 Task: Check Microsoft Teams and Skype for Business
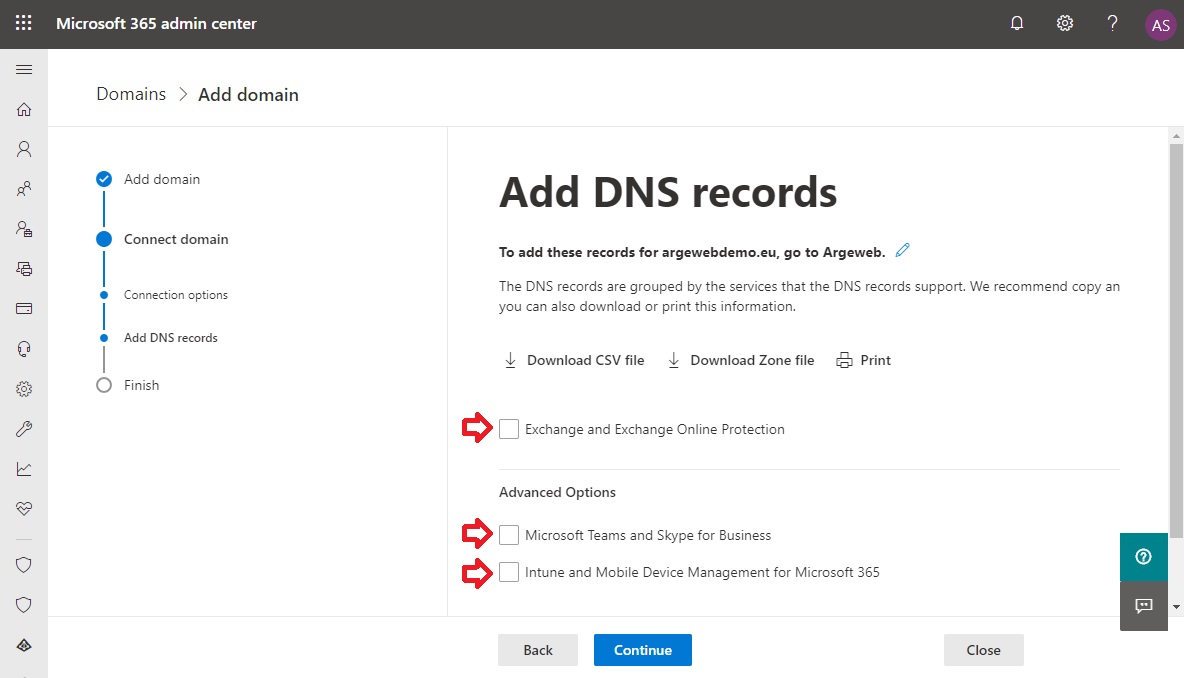(x=509, y=535)
